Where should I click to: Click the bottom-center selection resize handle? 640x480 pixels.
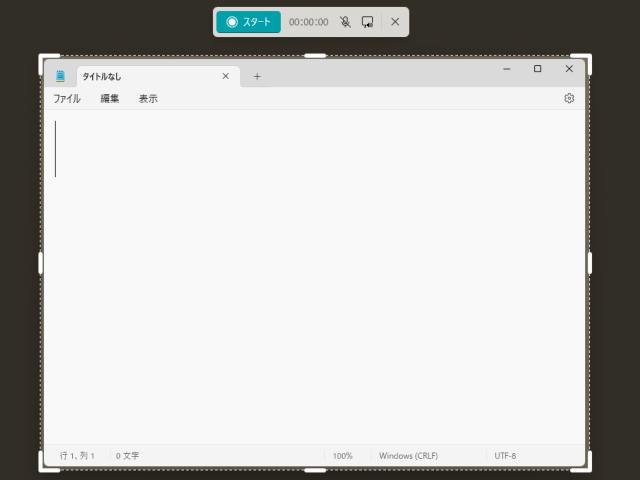[x=315, y=470]
